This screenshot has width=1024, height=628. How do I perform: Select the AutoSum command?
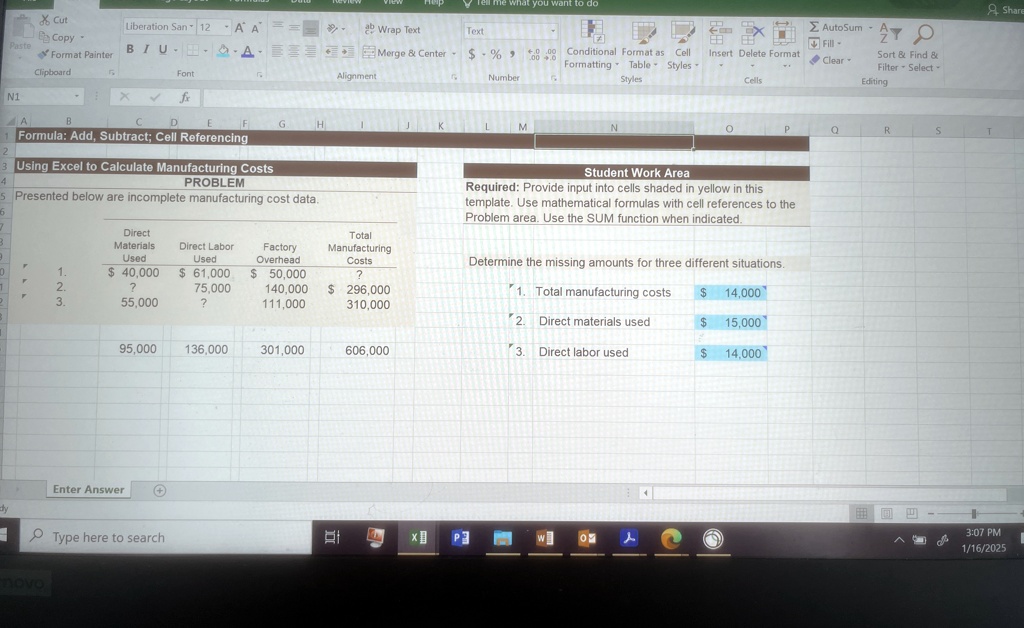point(836,26)
